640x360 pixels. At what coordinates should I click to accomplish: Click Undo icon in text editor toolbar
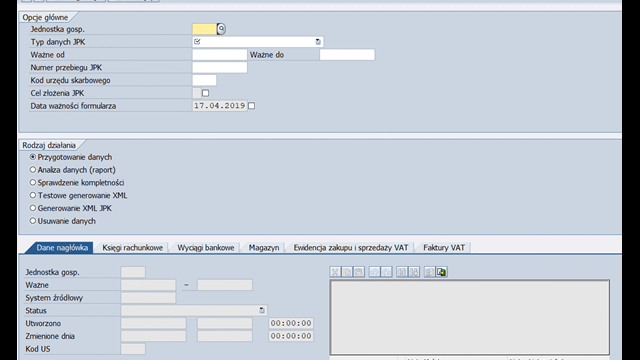374,272
